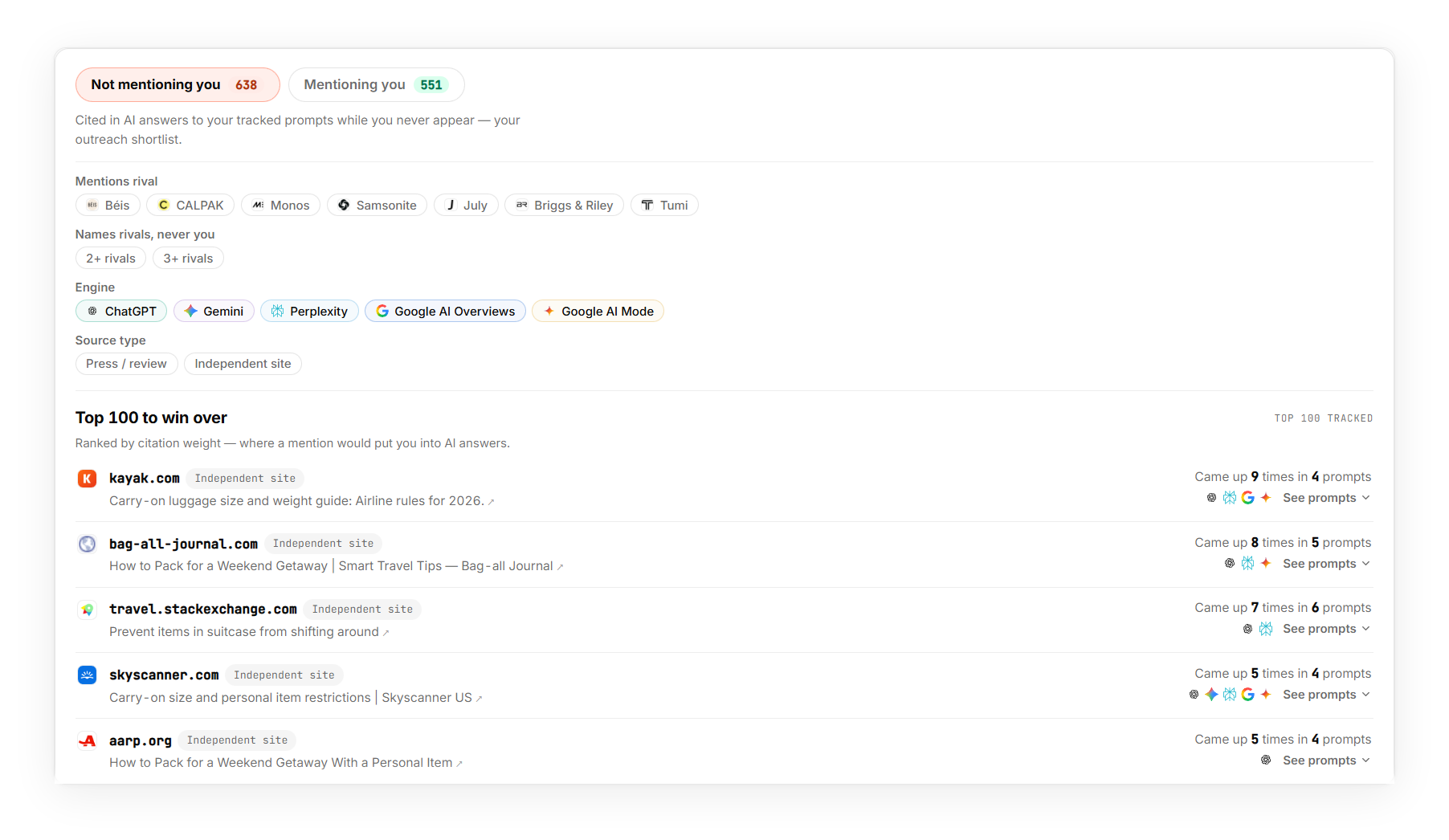1449x840 pixels.
Task: Click the 638 count badge
Action: coord(247,85)
